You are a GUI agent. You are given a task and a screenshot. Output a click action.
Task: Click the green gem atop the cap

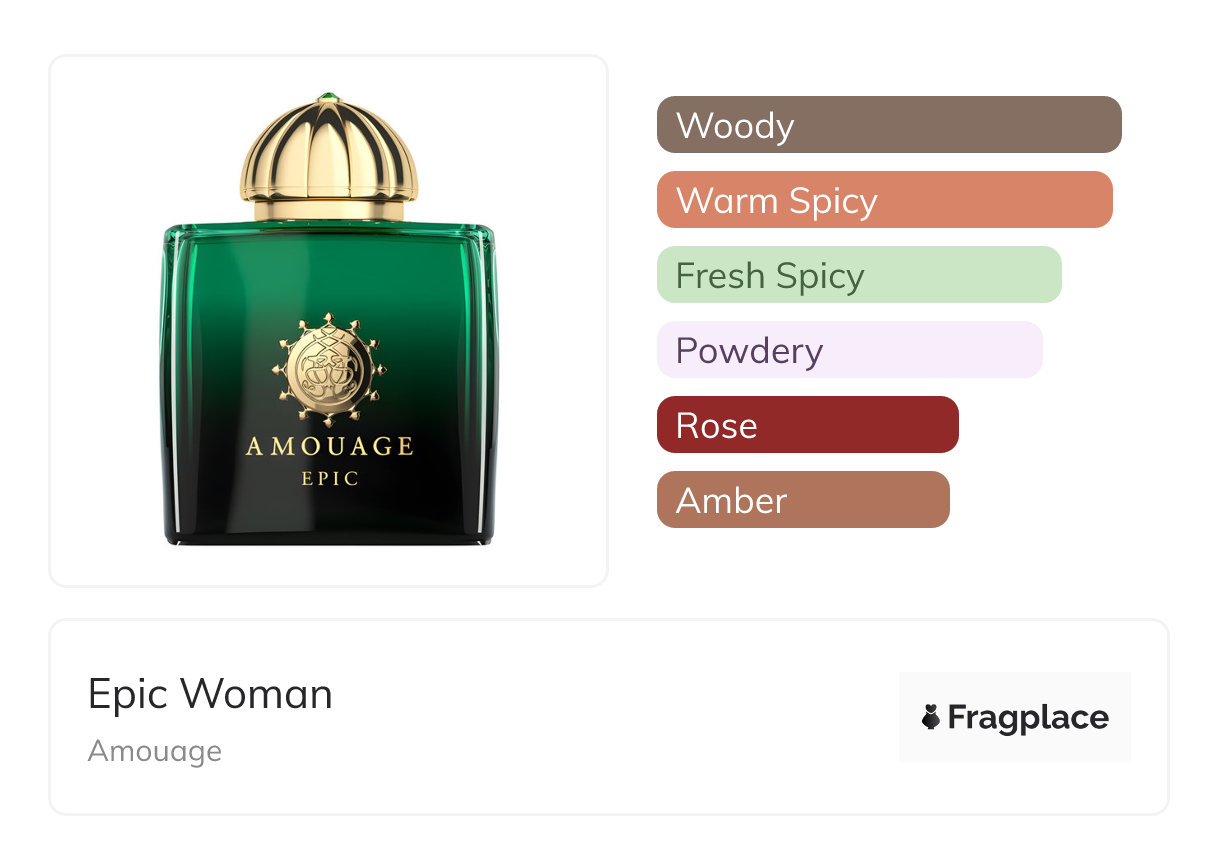pyautogui.click(x=328, y=97)
